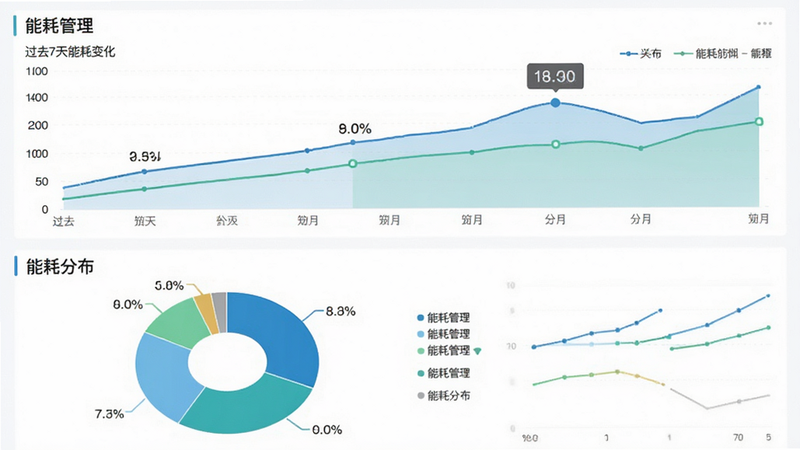Click the last blue point of the small line chart
Screen dimensions: 800x450
point(768,295)
